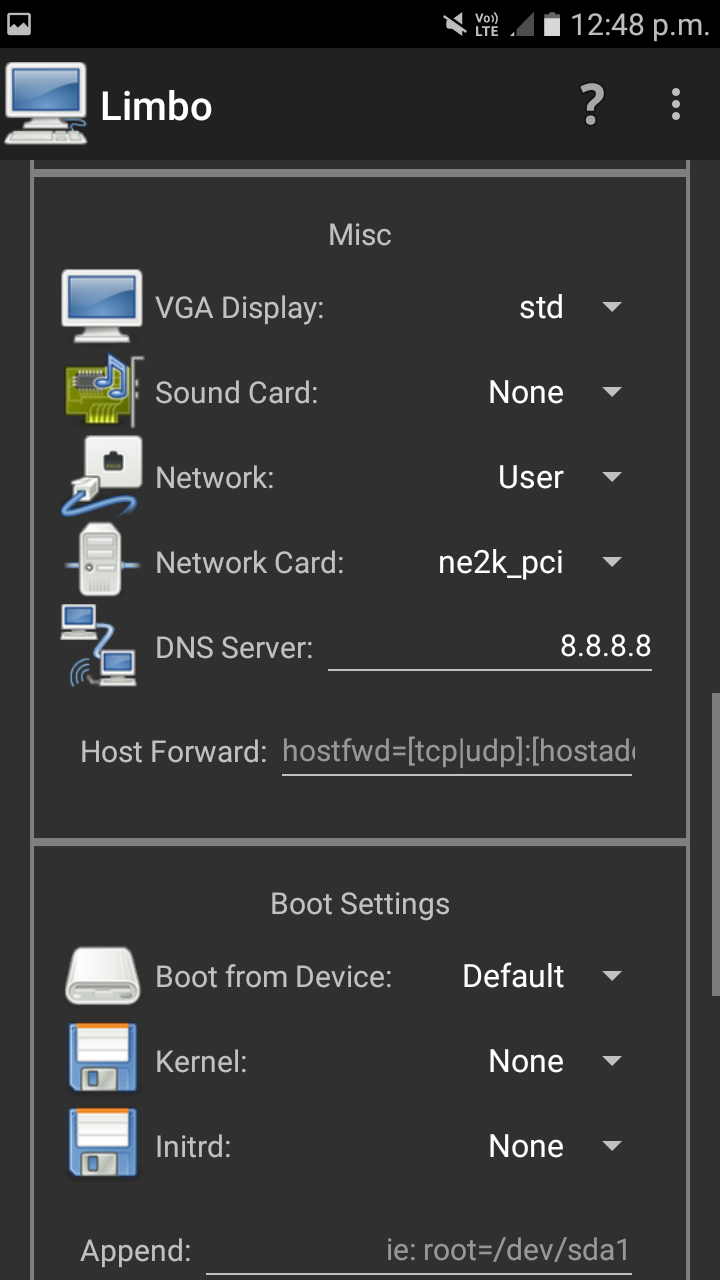This screenshot has height=1280, width=720.
Task: Tap the Append label
Action: tap(135, 1252)
